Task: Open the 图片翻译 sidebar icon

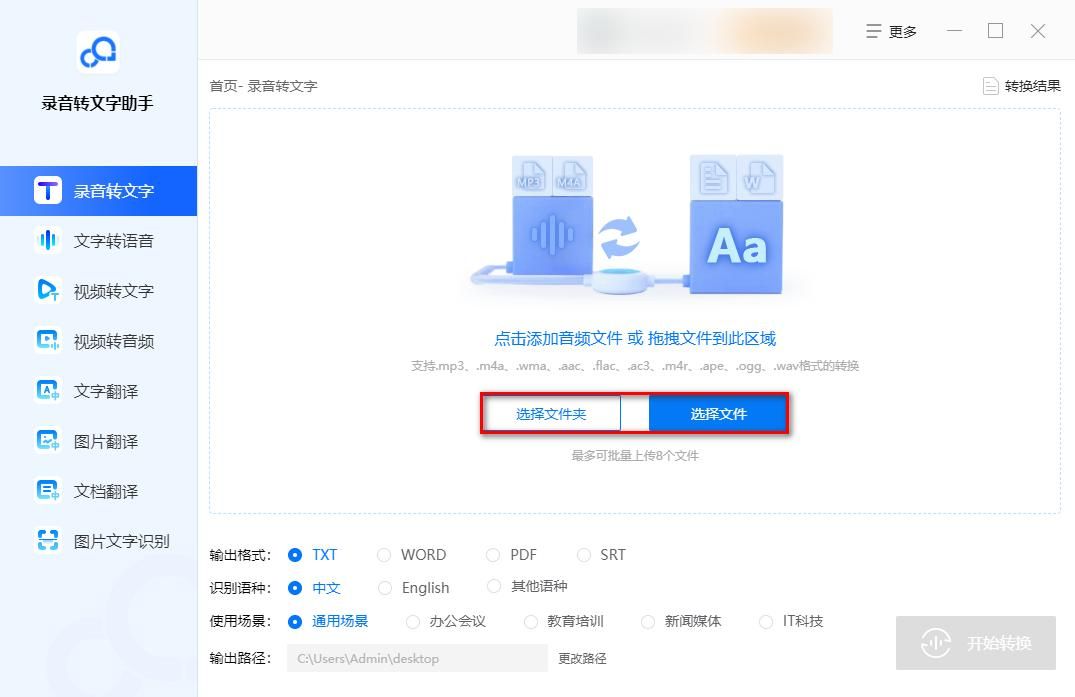Action: click(48, 441)
